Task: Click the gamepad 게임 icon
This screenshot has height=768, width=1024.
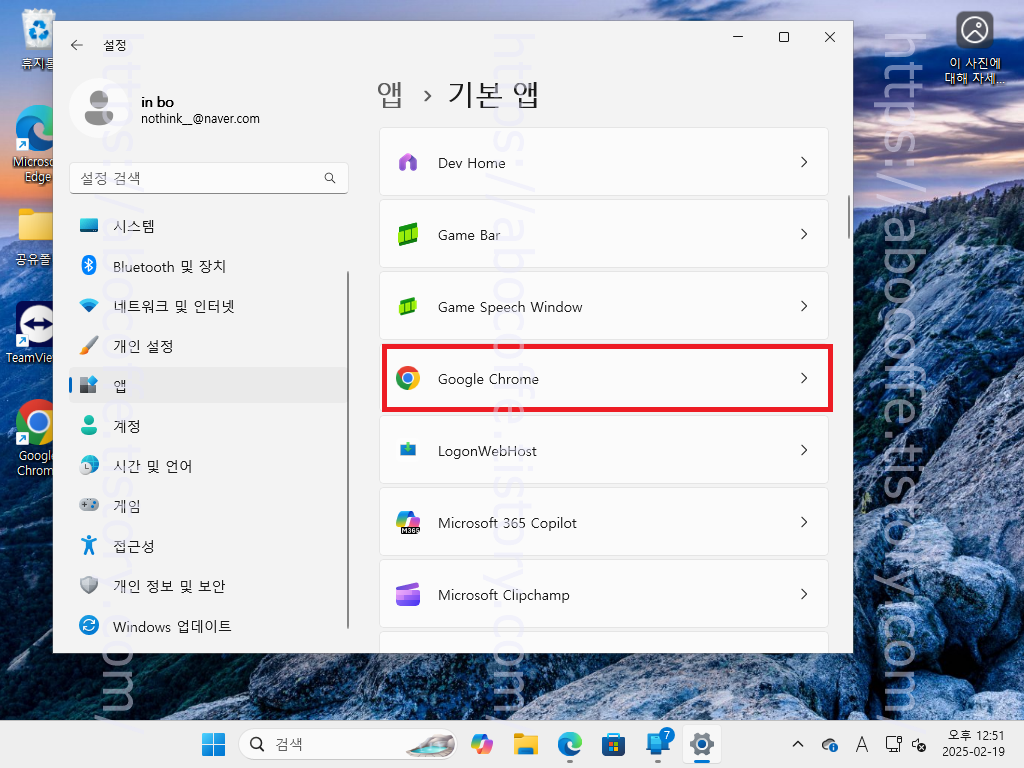Action: (x=89, y=505)
